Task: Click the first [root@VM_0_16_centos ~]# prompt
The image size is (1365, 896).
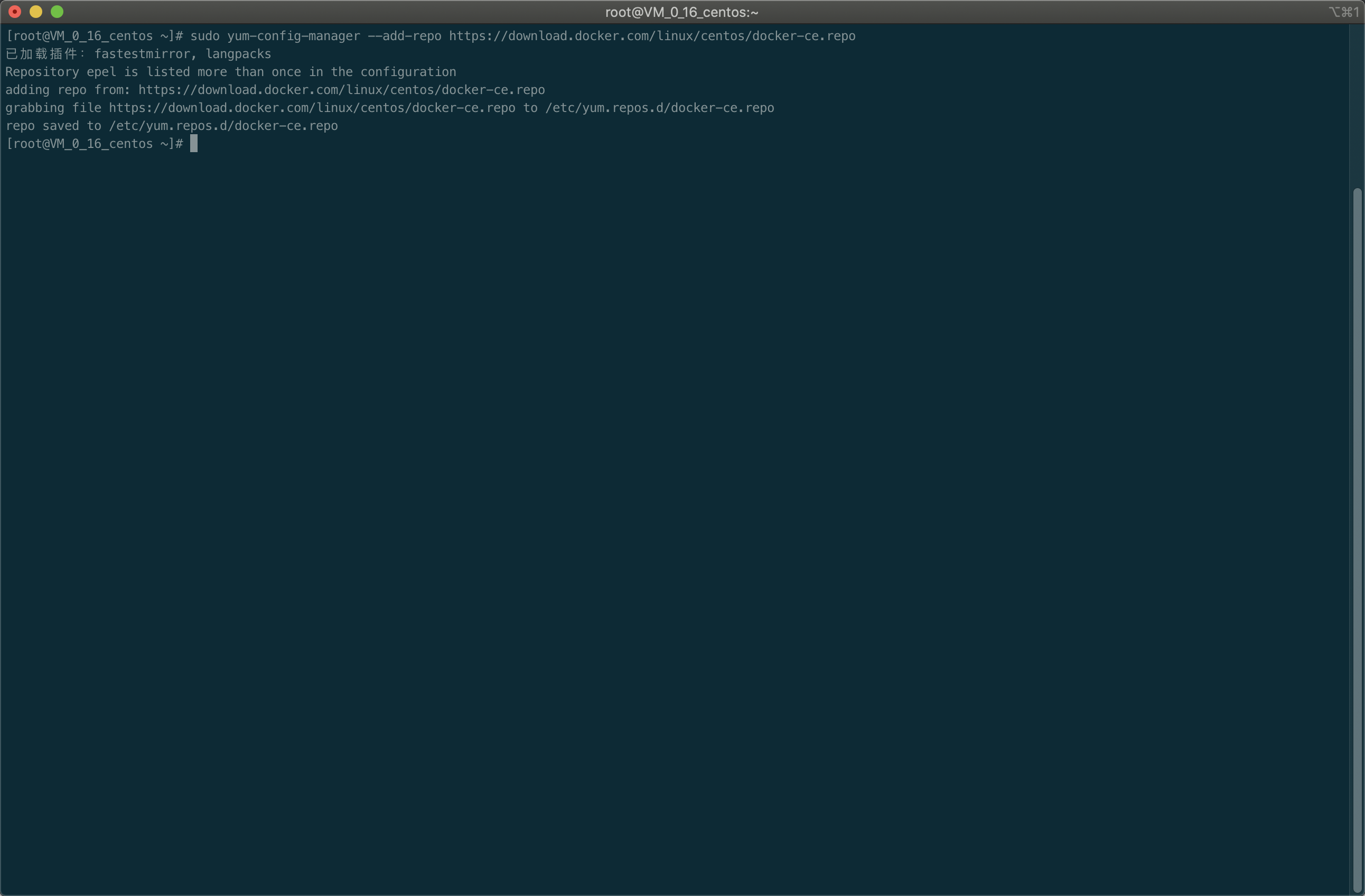Action: tap(94, 36)
